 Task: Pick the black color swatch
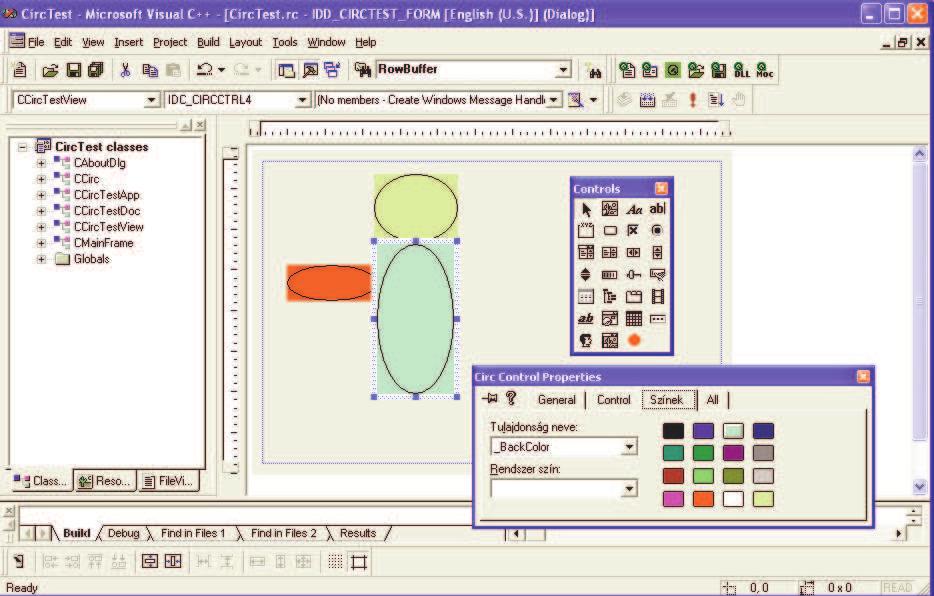[673, 430]
